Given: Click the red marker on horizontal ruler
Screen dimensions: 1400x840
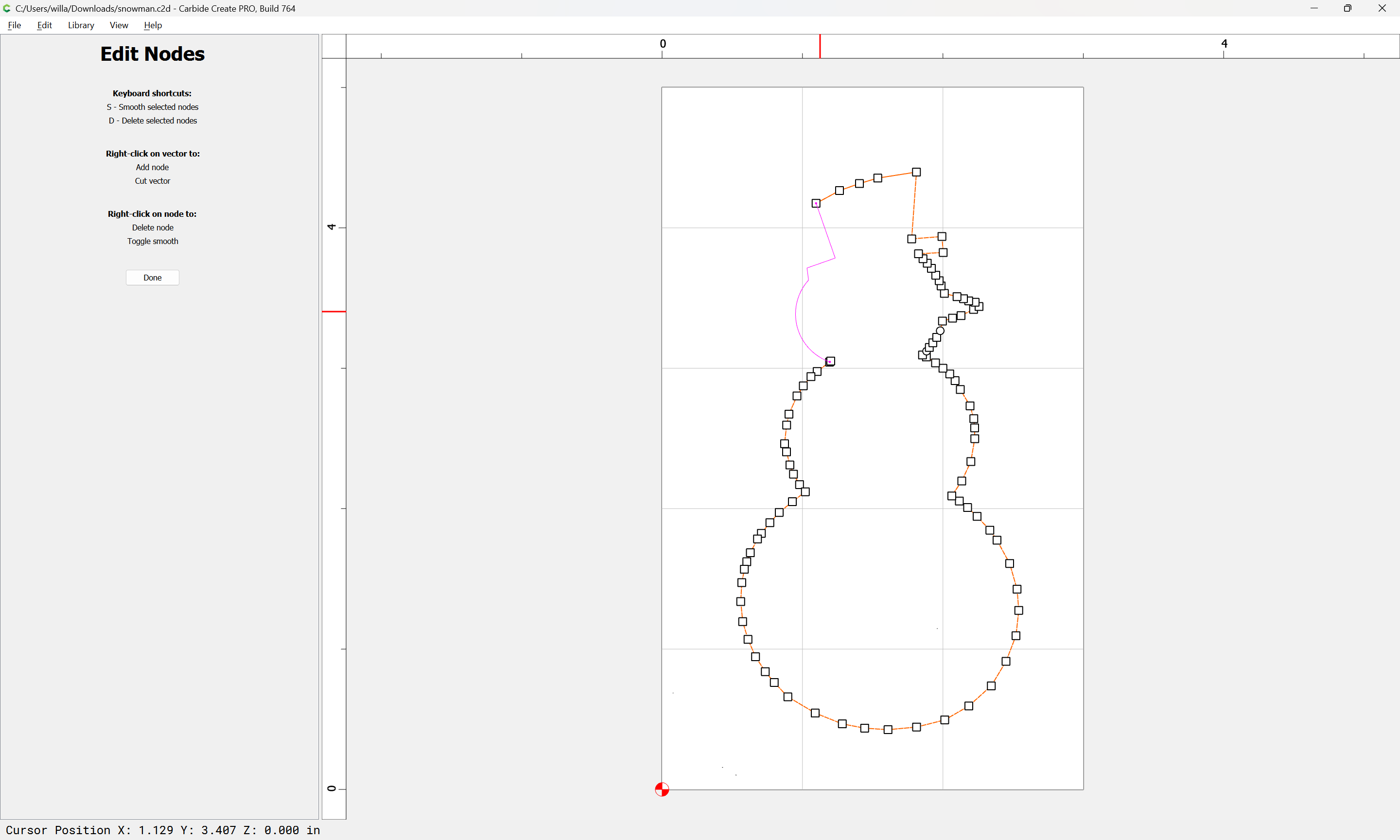Looking at the screenshot, I should 820,46.
